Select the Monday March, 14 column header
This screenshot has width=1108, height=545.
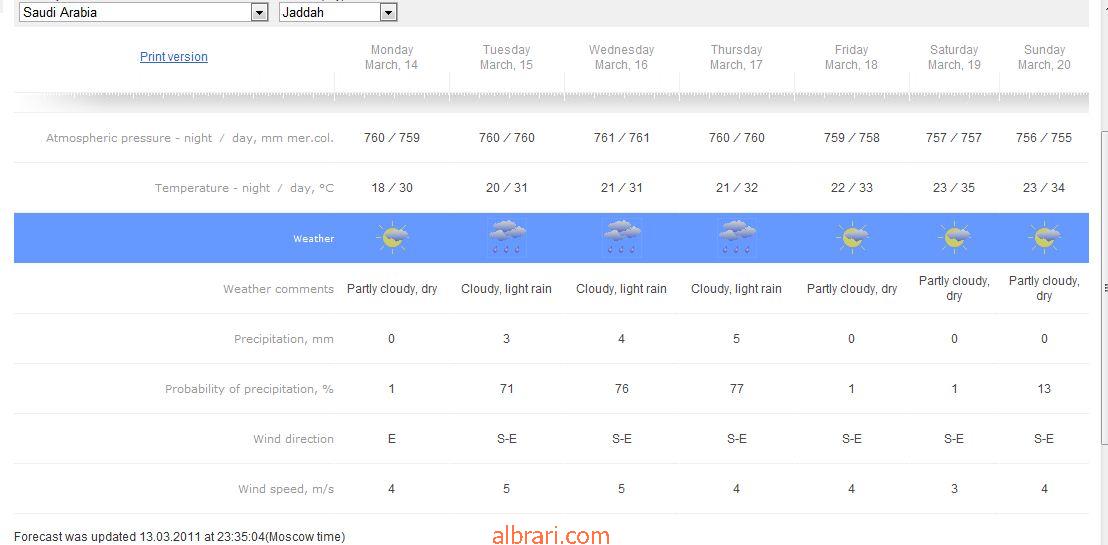coord(391,57)
